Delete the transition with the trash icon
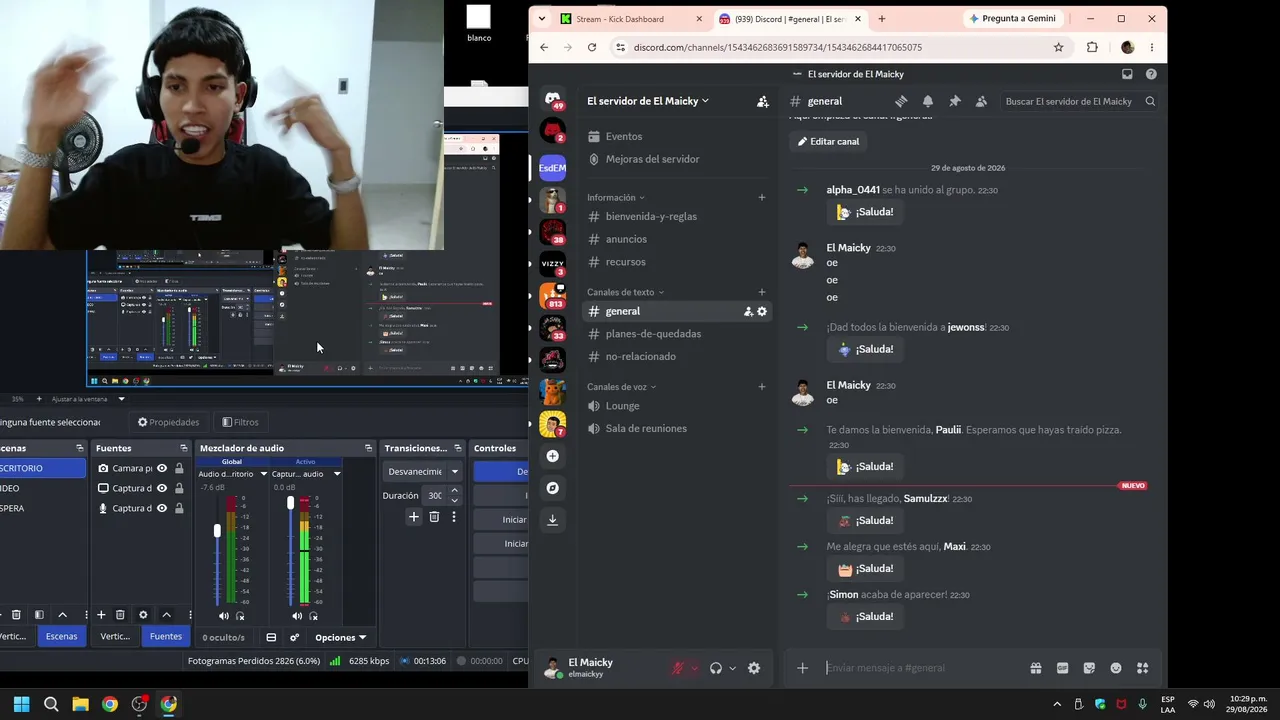Viewport: 1280px width, 720px height. [434, 517]
